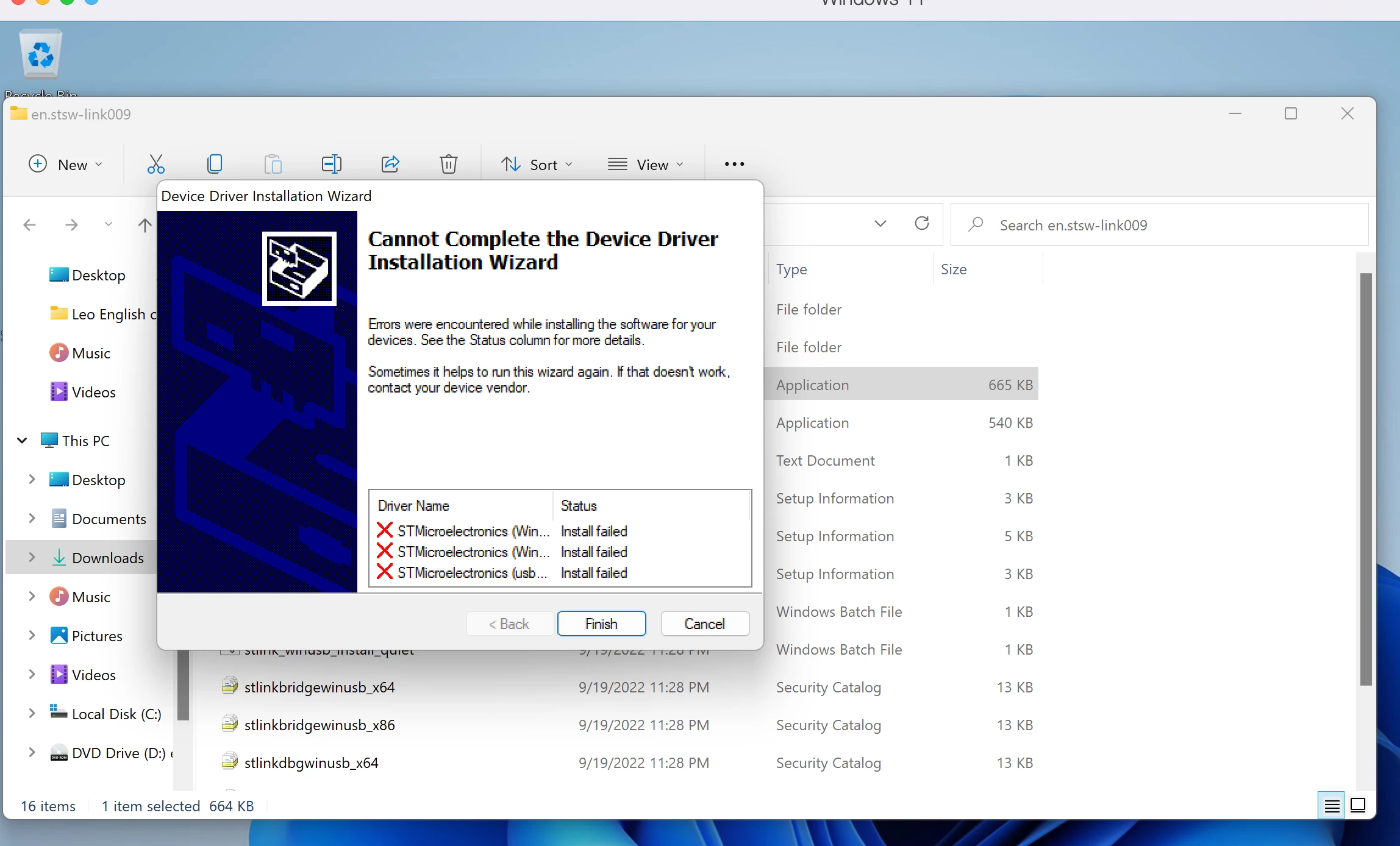Image resolution: width=1400 pixels, height=846 pixels.
Task: Expand the Pictures tree node
Action: 32,635
